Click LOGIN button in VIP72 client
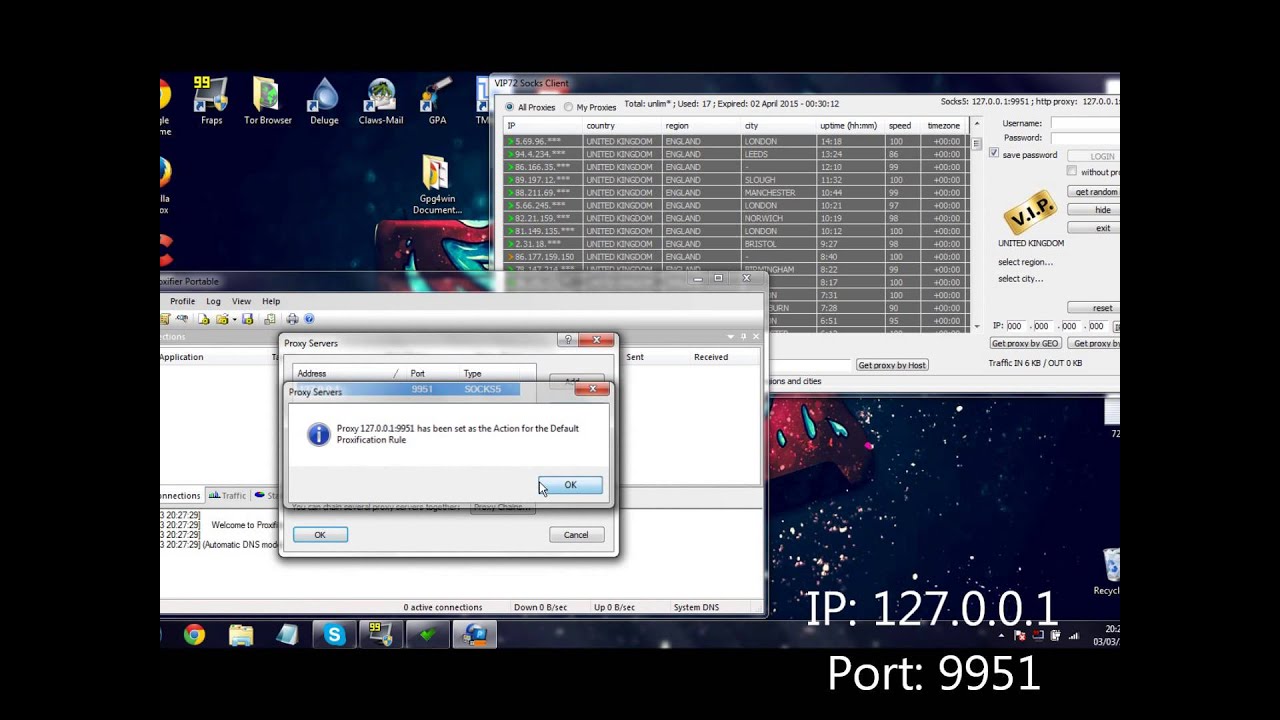 tap(1093, 156)
